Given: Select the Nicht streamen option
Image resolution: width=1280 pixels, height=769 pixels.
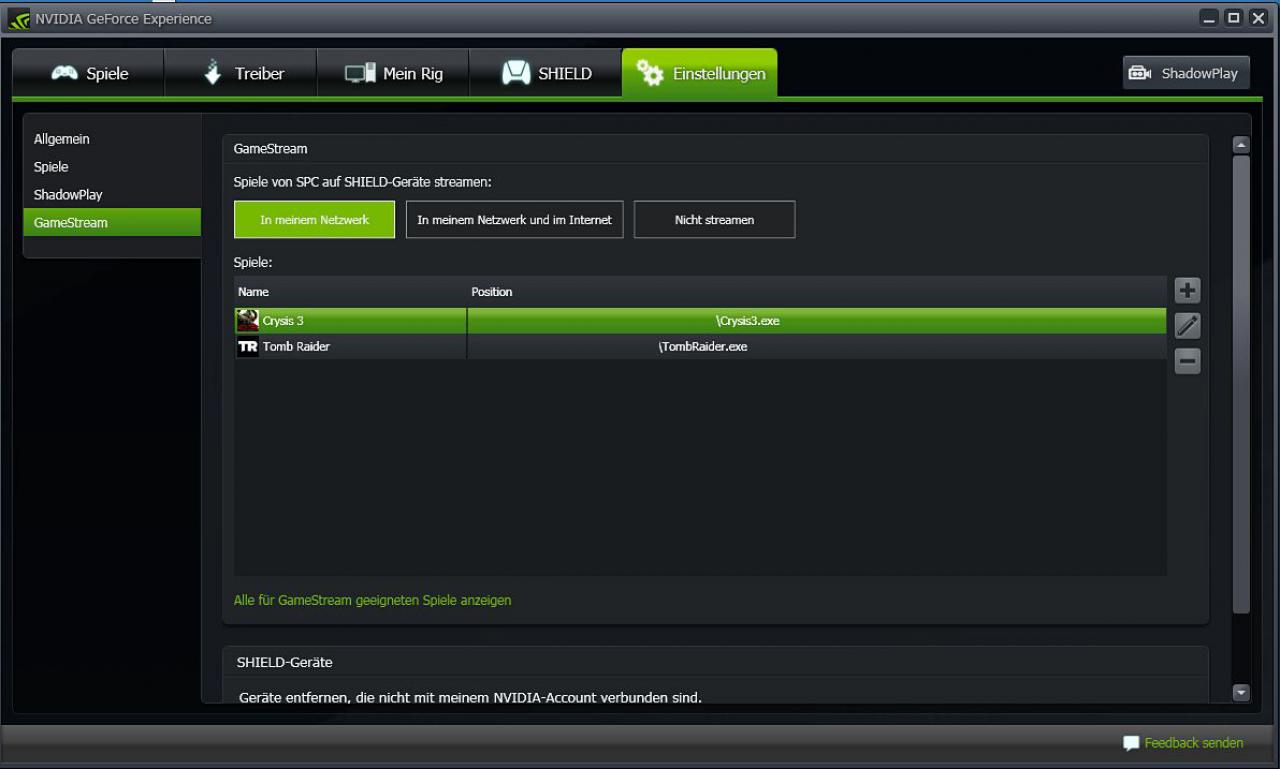Looking at the screenshot, I should [714, 220].
